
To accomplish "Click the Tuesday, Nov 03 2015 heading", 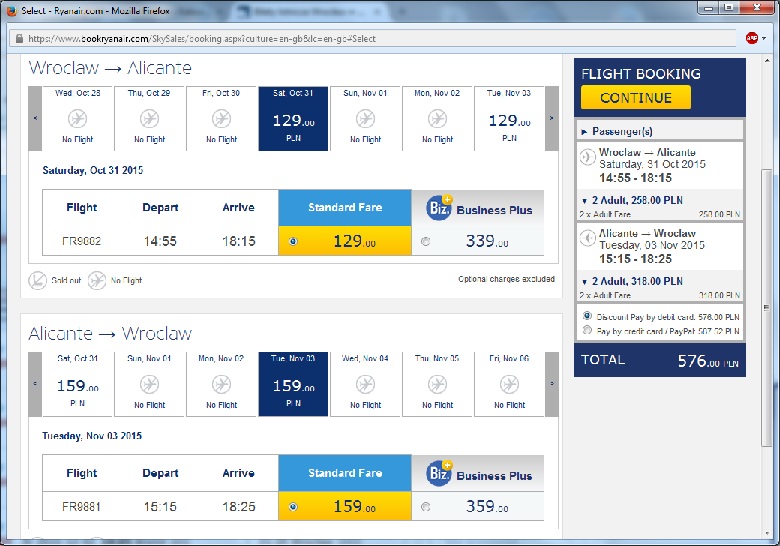I will click(92, 436).
